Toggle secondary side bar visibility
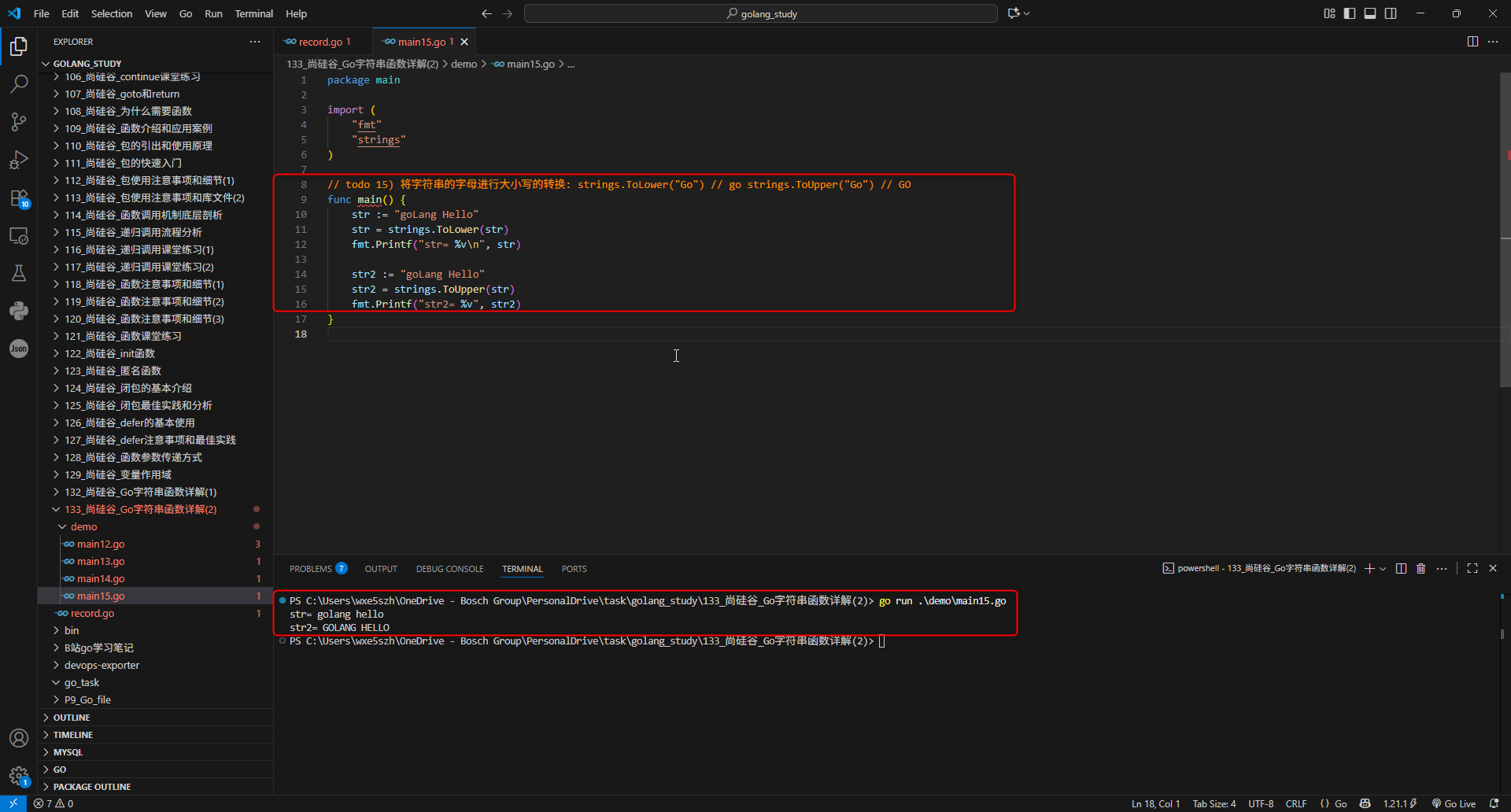 tap(1391, 13)
